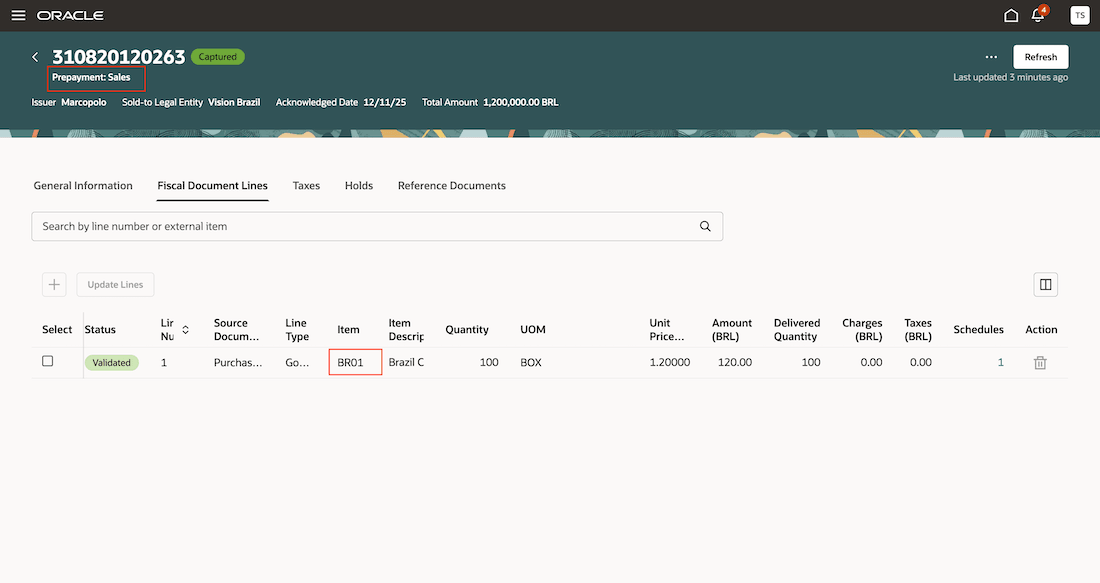Screen dimensions: 1100x583
Task: Open the column manager icon above Action
Action: click(x=1045, y=284)
